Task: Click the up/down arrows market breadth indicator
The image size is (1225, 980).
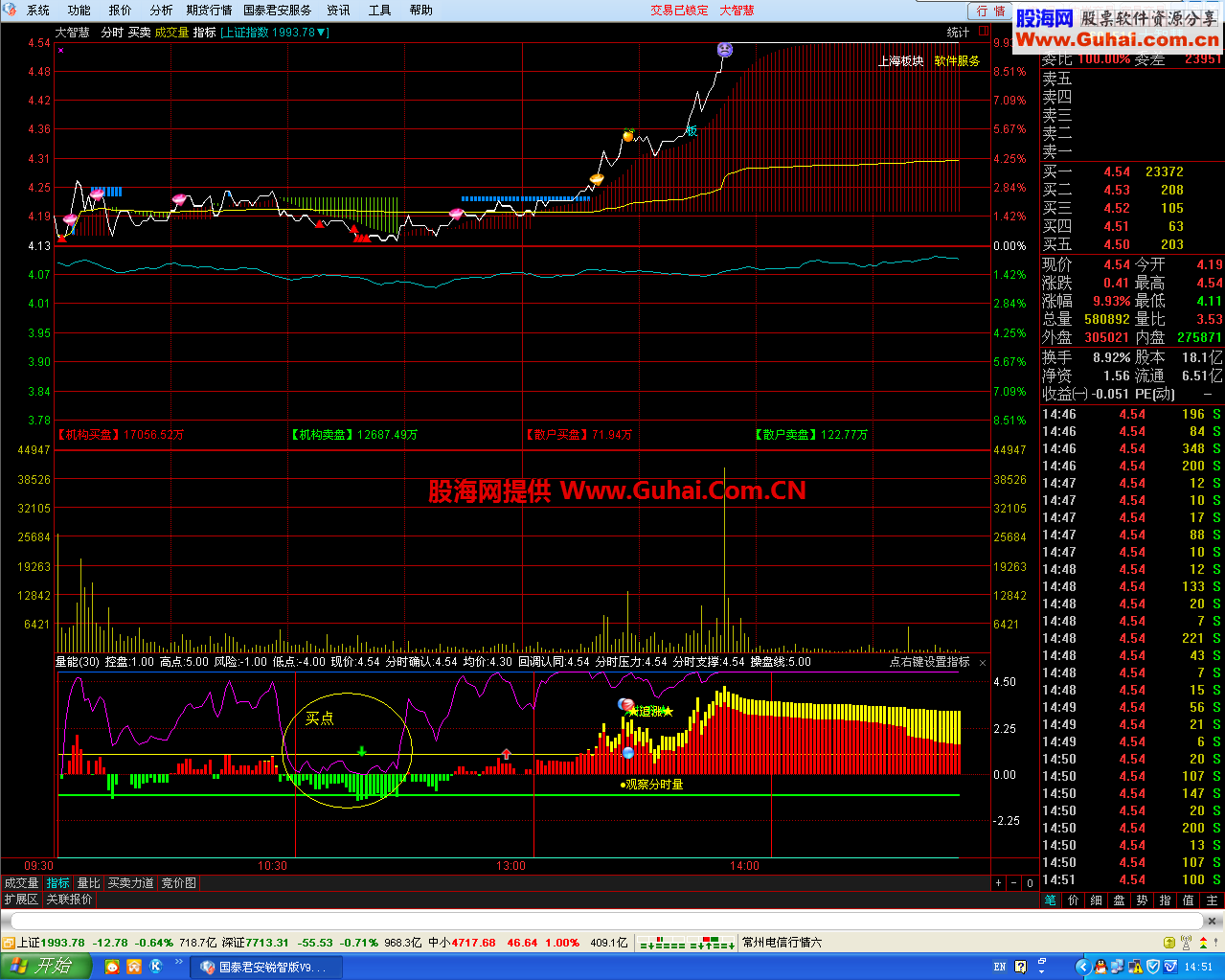Action: [688, 943]
